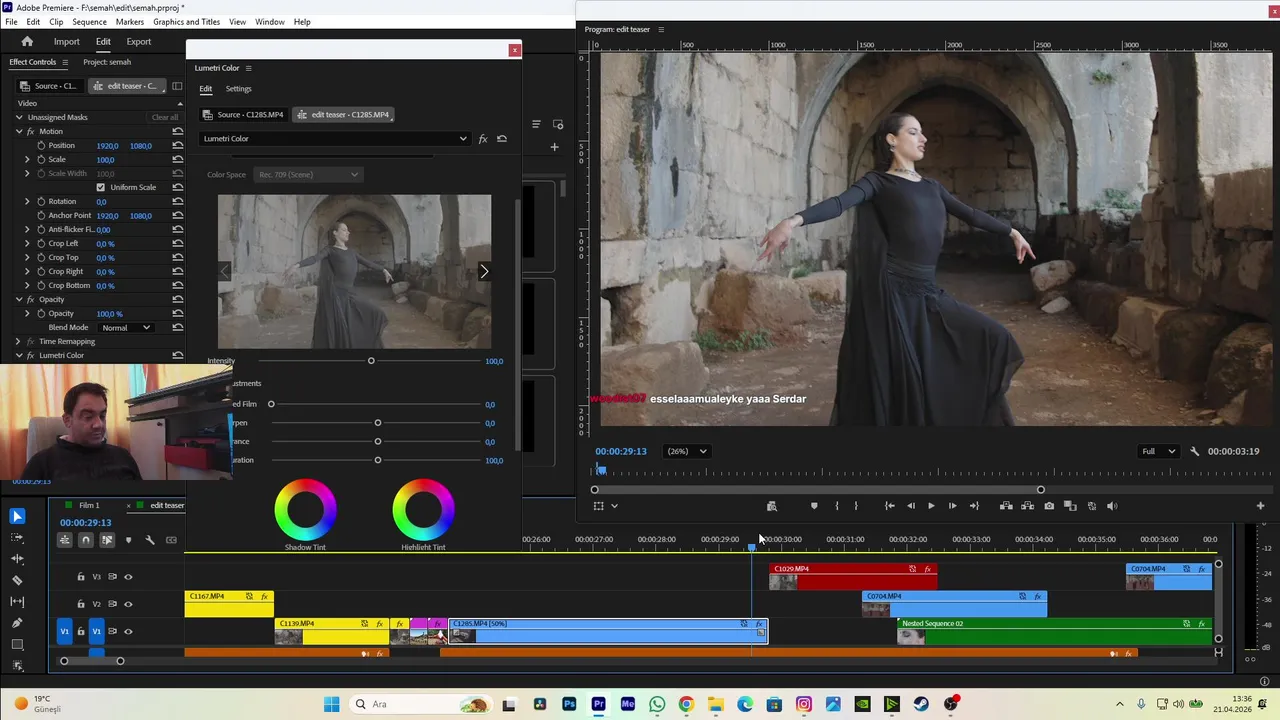Collapse the Motion effect section
The image size is (1280, 720).
19,131
